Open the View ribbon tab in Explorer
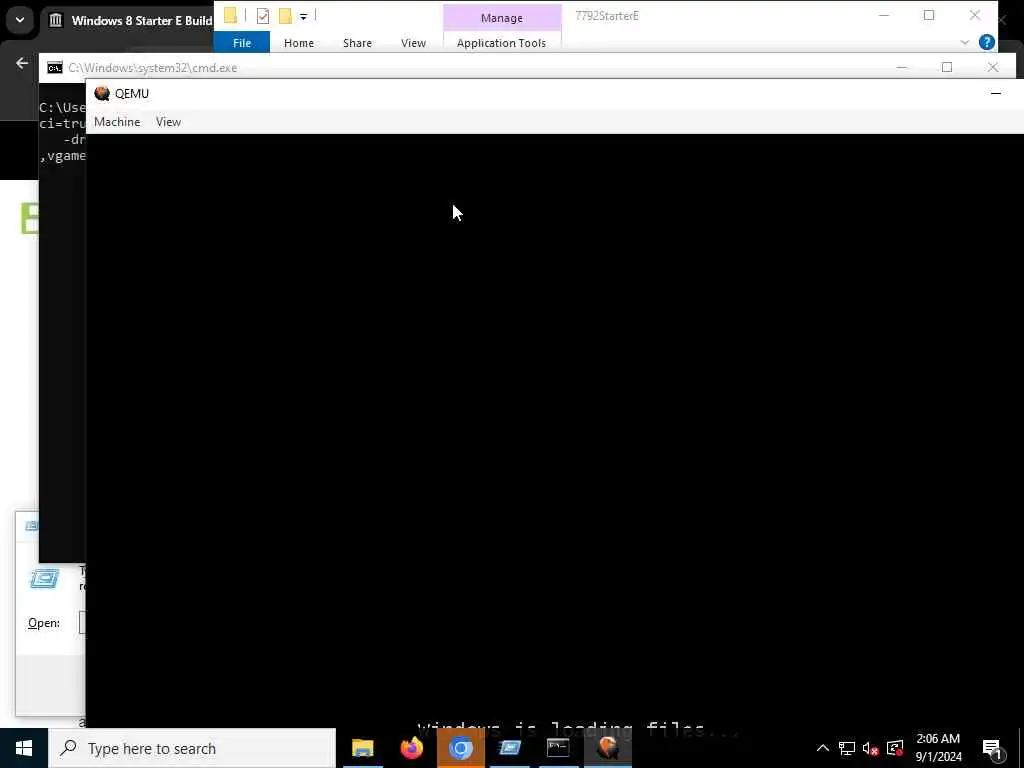Viewport: 1024px width, 768px height. (x=413, y=43)
